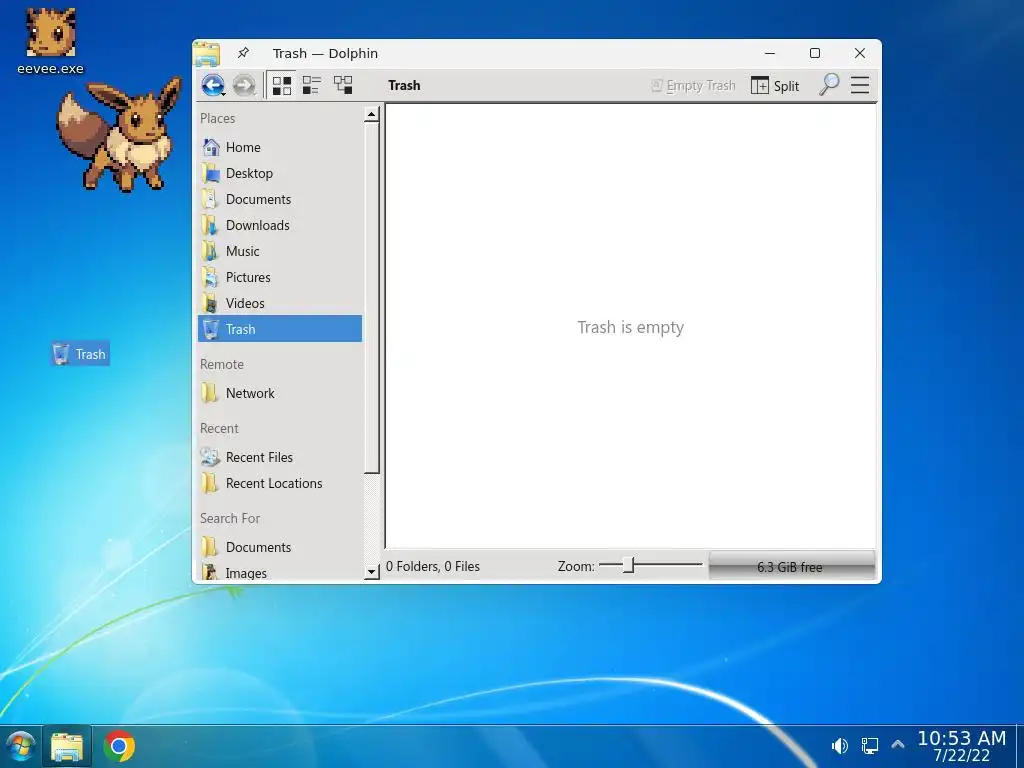
Task: Click the taskbar clock showing 10:53 AM
Action: point(961,746)
